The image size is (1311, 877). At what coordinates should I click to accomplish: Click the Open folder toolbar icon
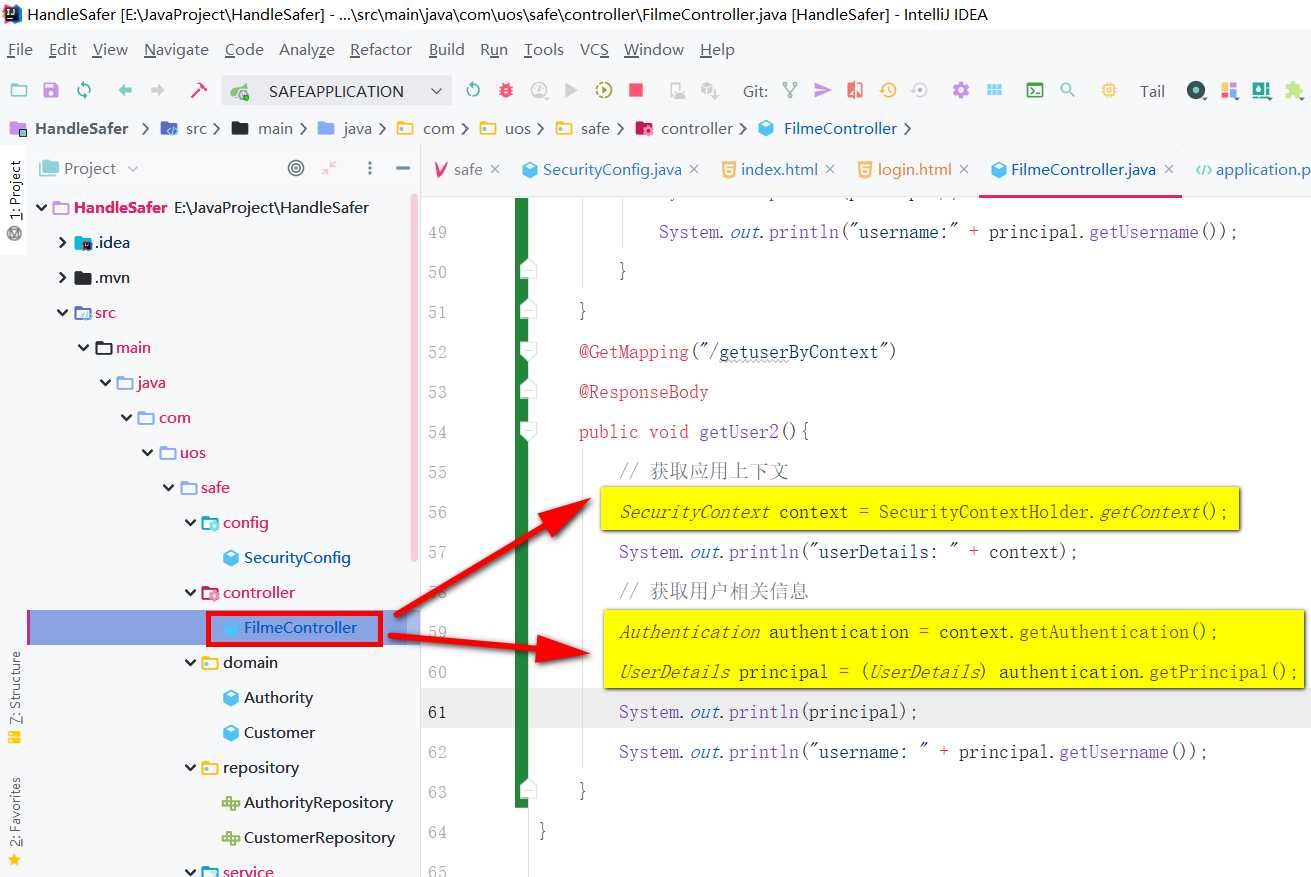19,90
